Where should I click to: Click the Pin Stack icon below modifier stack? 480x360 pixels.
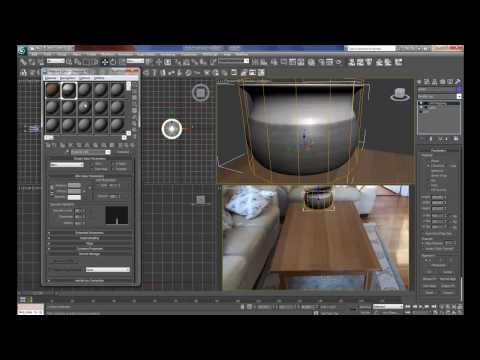pos(423,139)
